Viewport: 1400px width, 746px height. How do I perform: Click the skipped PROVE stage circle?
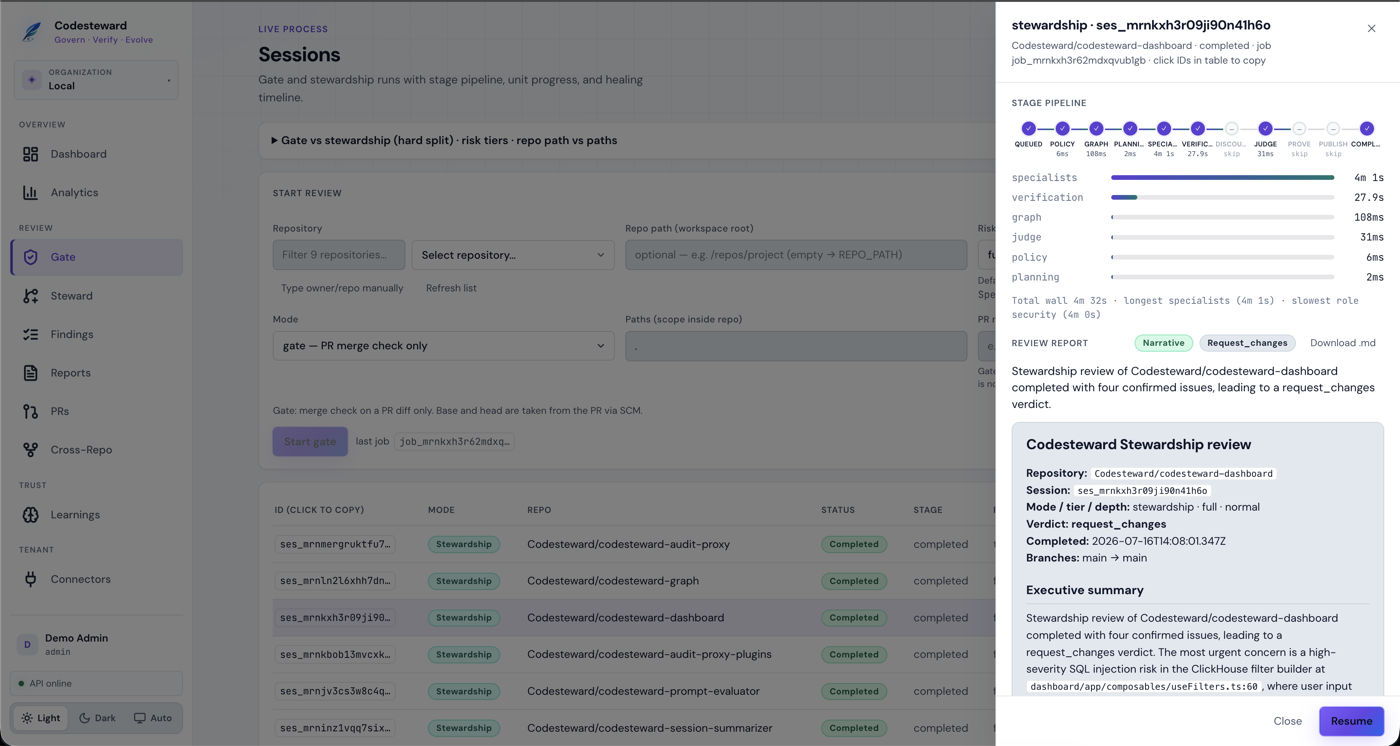(1299, 128)
